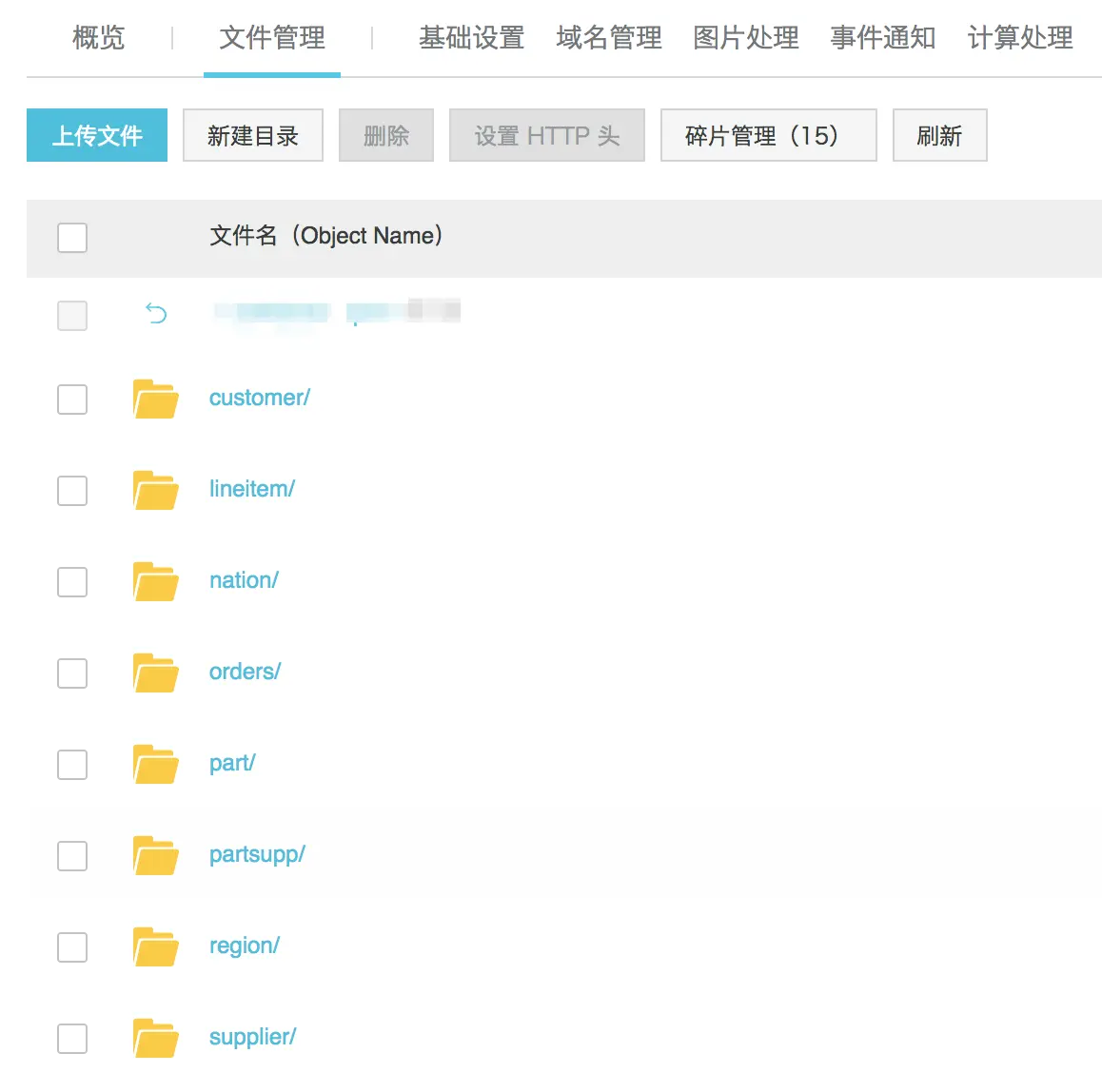Image resolution: width=1102 pixels, height=1092 pixels.
Task: Open the 计算处理 tab
Action: click(x=1020, y=37)
